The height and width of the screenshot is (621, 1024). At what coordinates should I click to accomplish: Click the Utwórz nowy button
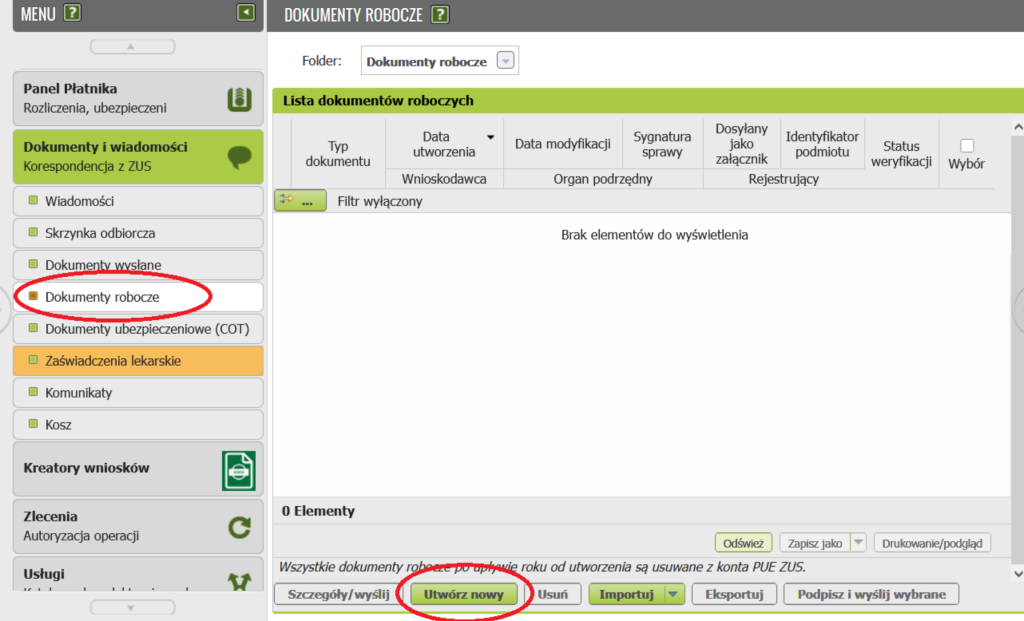[x=463, y=594]
